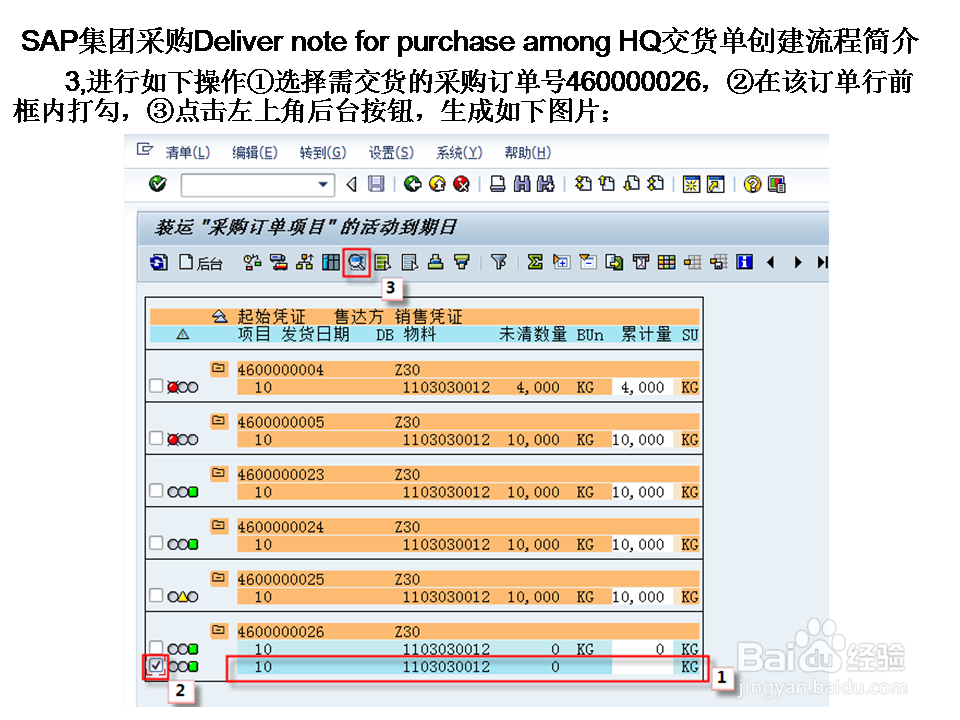The image size is (960, 720).
Task: Click the Print icon in system toolbar
Action: [498, 184]
